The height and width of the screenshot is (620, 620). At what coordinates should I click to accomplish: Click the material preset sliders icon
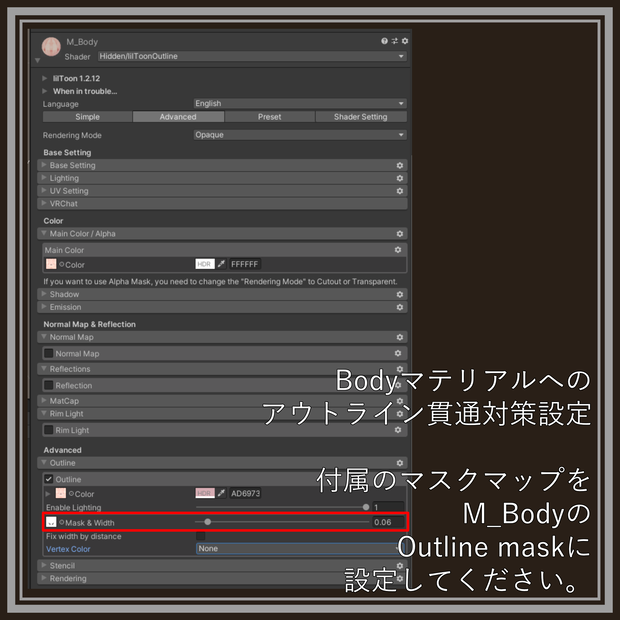[395, 41]
